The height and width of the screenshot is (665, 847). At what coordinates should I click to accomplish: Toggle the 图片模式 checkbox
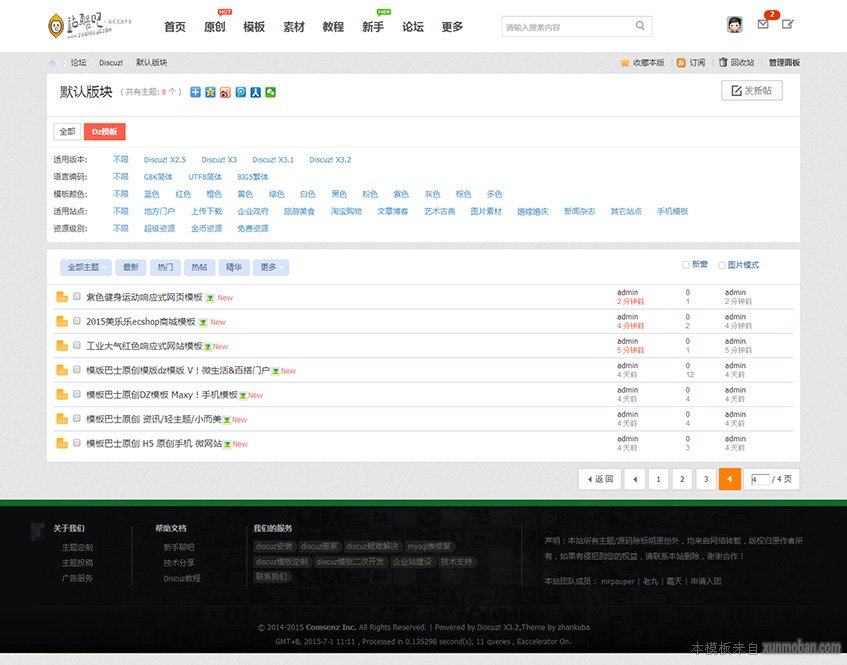click(x=722, y=265)
